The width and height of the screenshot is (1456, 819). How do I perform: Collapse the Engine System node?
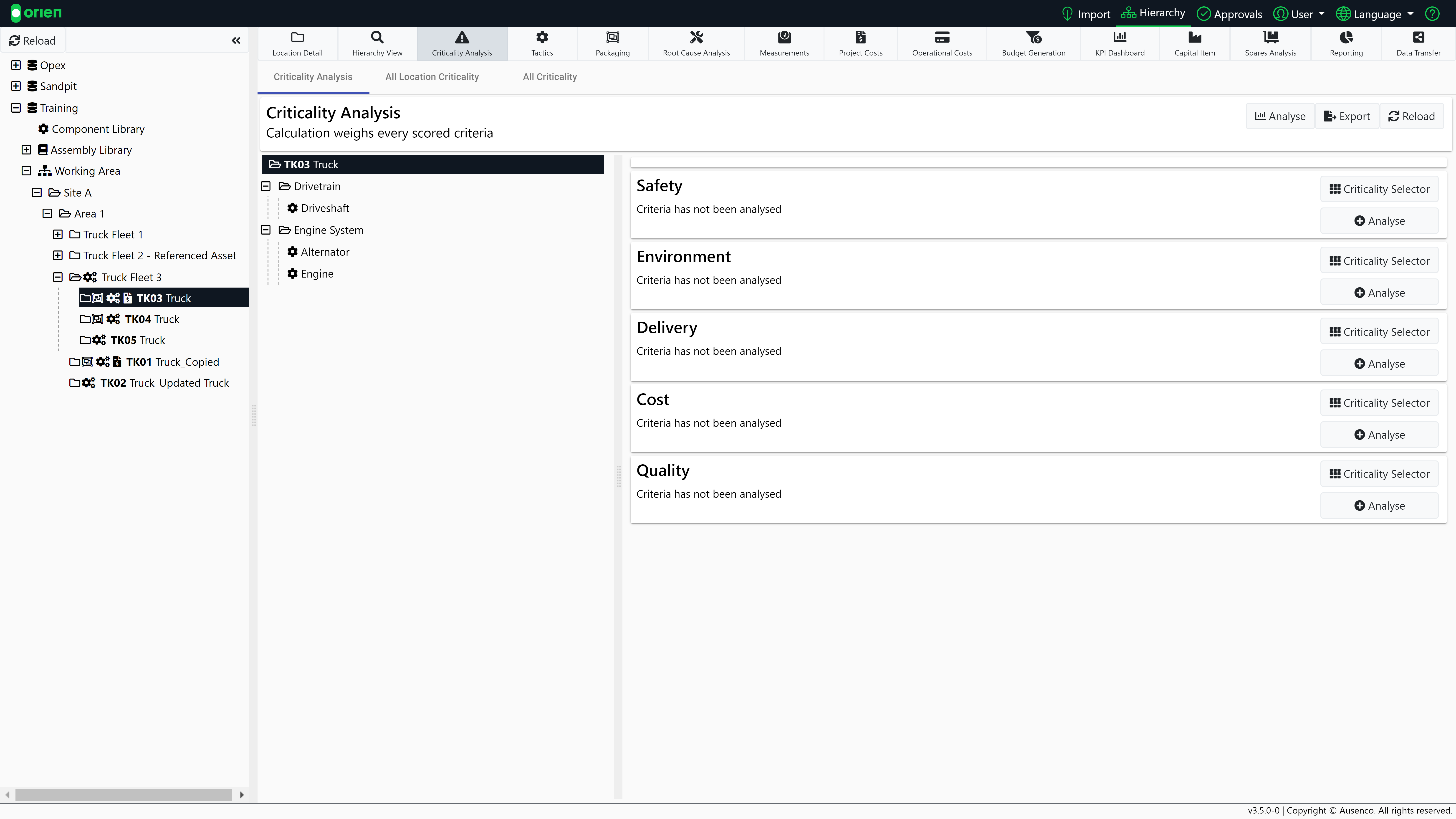click(266, 230)
